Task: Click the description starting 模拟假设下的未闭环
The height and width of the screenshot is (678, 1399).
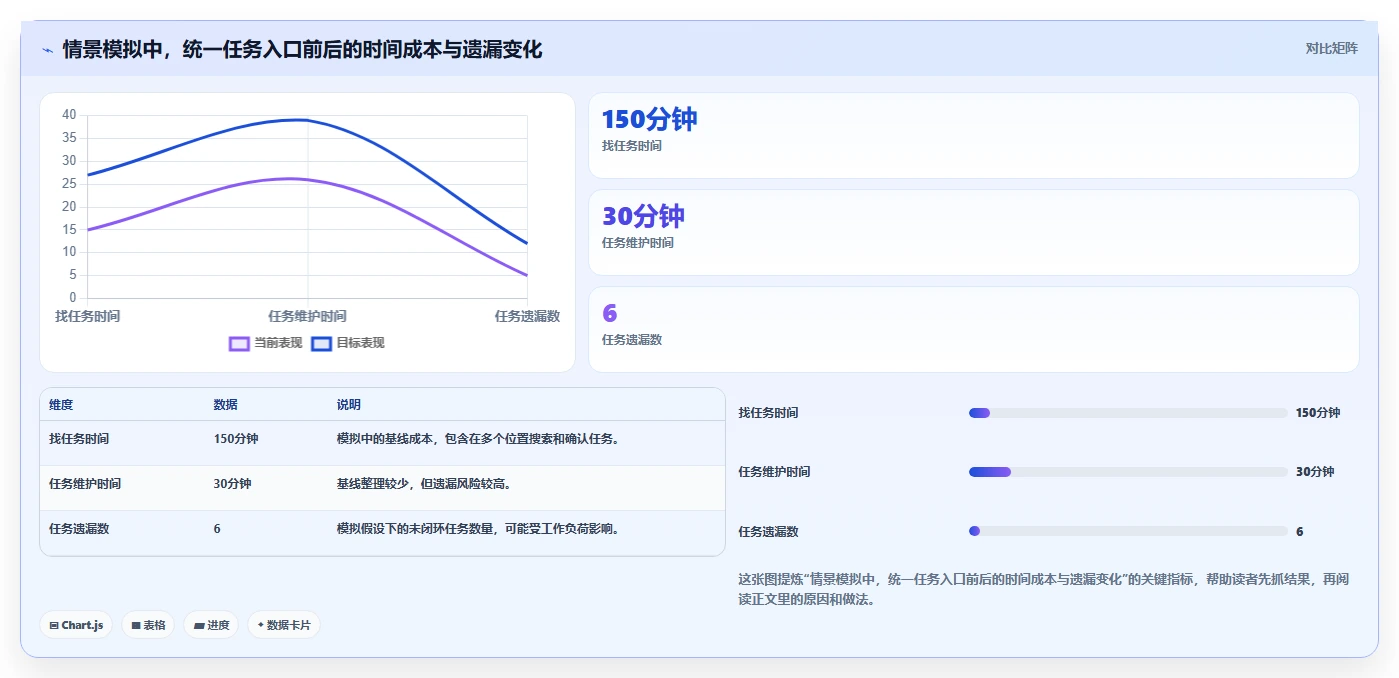Action: click(478, 529)
